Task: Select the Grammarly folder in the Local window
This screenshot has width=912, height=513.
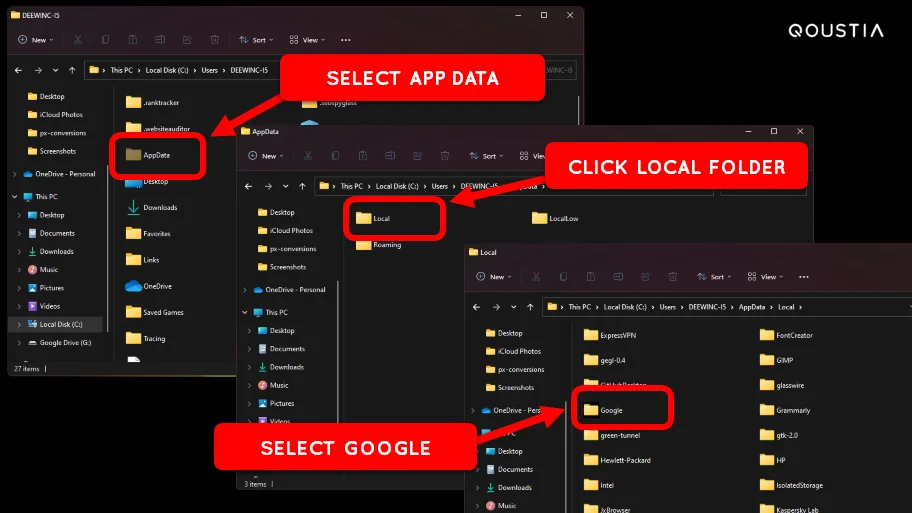Action: (785, 411)
